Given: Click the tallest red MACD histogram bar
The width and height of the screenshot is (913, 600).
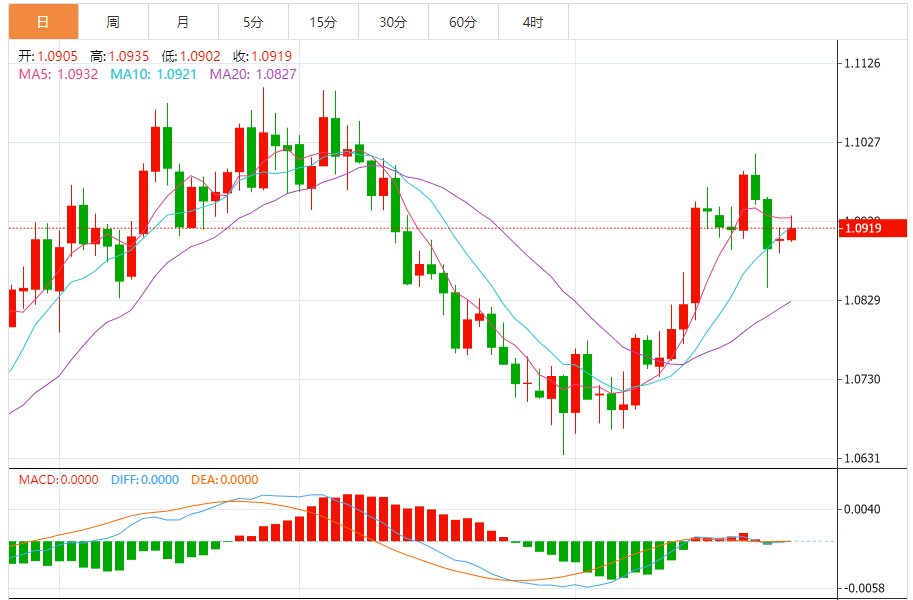Looking at the screenshot, I should click(x=348, y=518).
